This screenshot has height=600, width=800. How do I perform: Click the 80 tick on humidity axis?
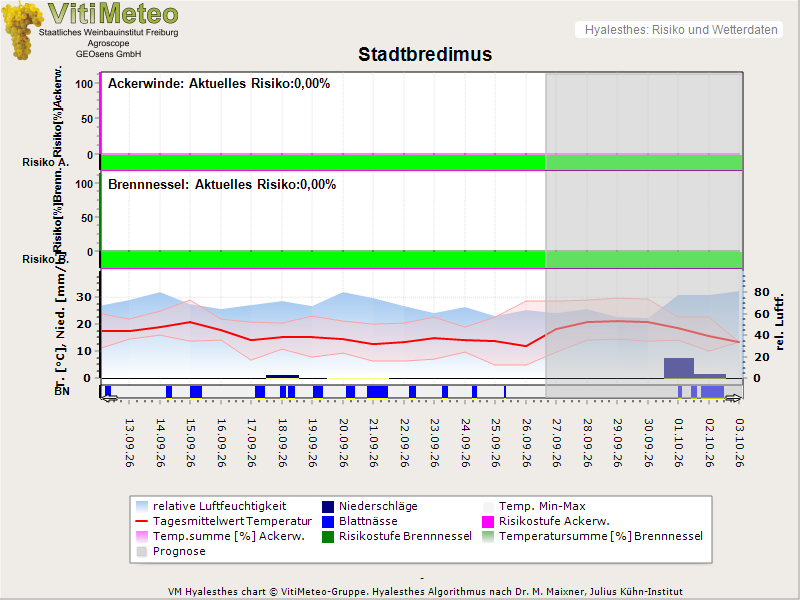point(761,292)
